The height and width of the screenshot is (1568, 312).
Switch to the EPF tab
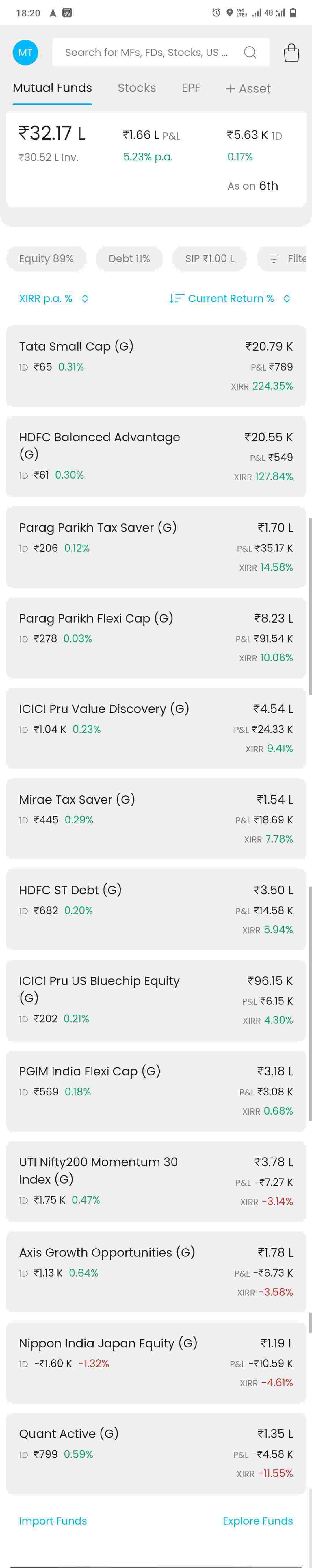pos(191,88)
